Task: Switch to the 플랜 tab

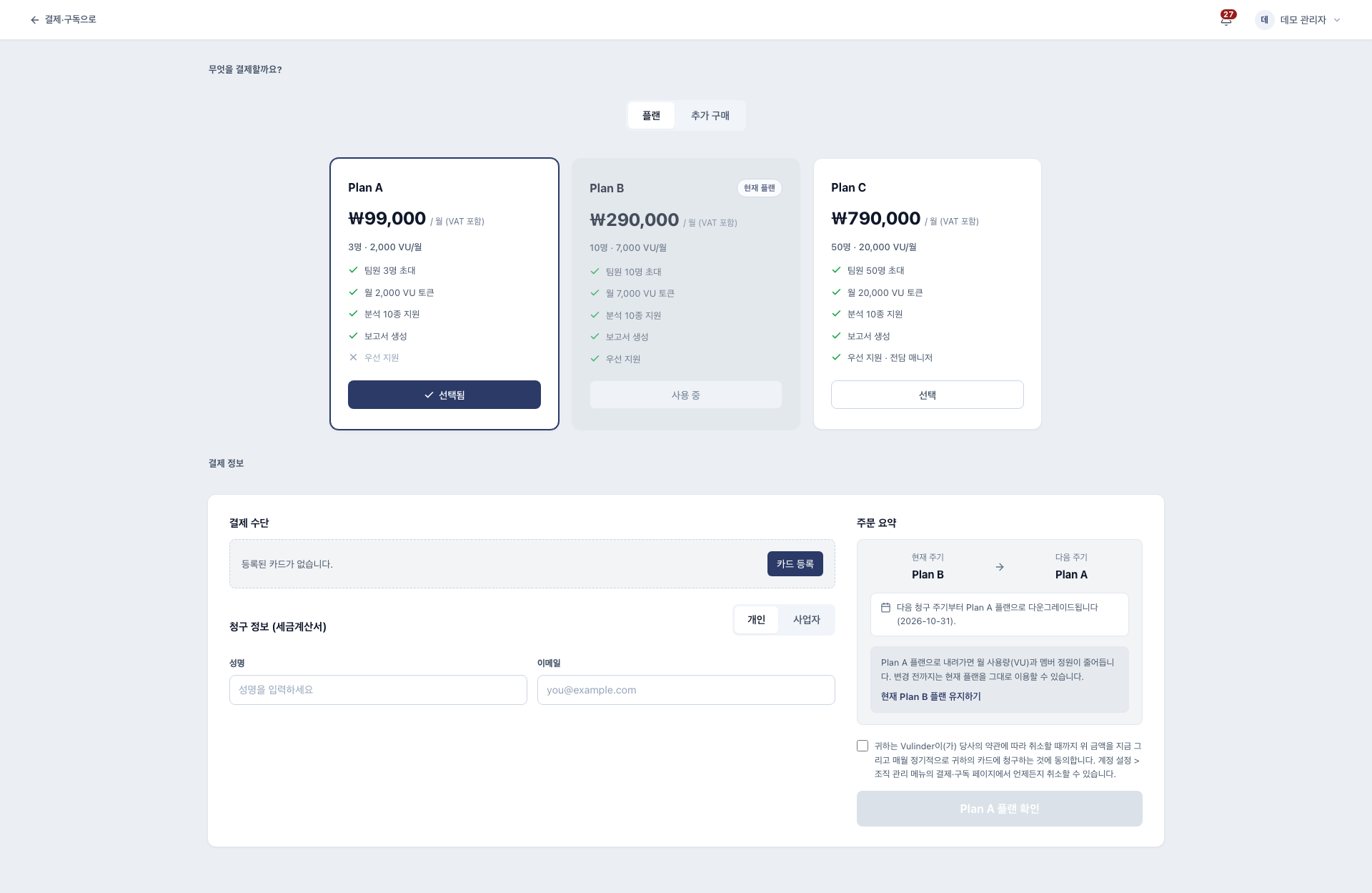Action: 651,115
